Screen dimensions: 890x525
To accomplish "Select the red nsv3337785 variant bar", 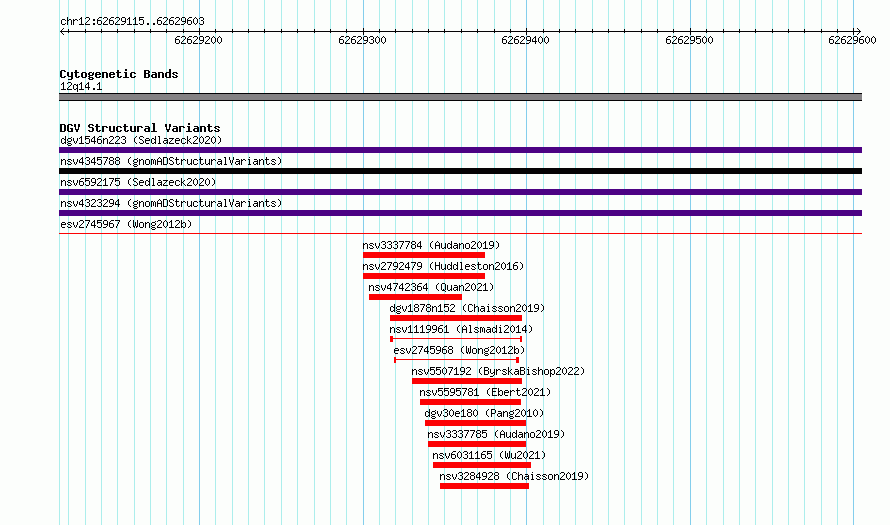I will point(477,444).
